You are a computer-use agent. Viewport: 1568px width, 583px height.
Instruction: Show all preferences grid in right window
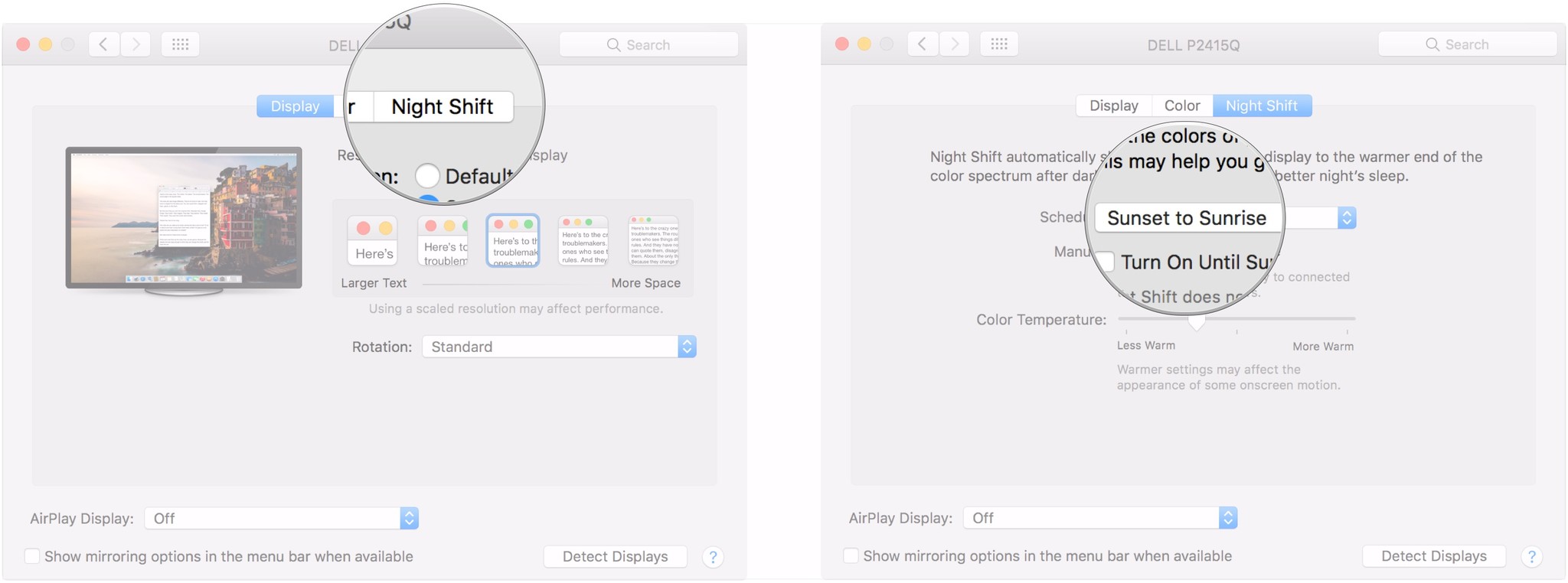click(x=999, y=44)
